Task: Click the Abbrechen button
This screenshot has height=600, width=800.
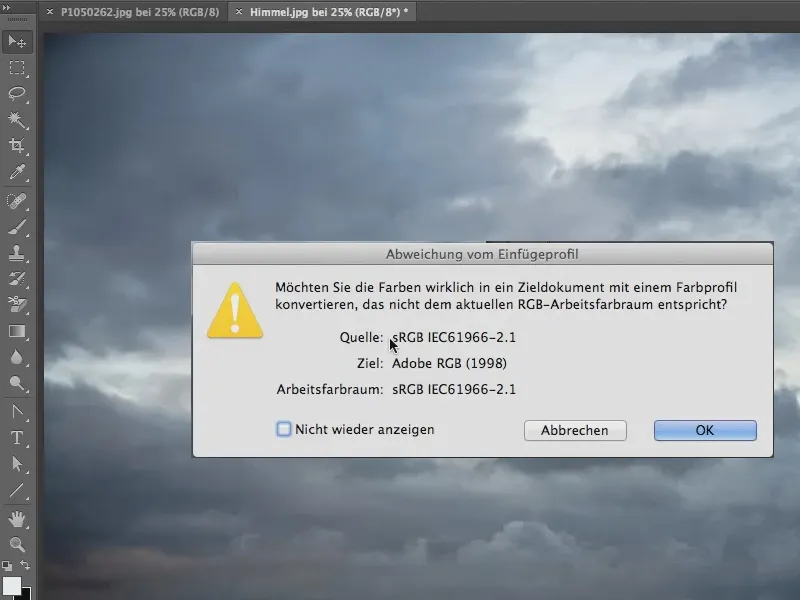Action: 575,430
